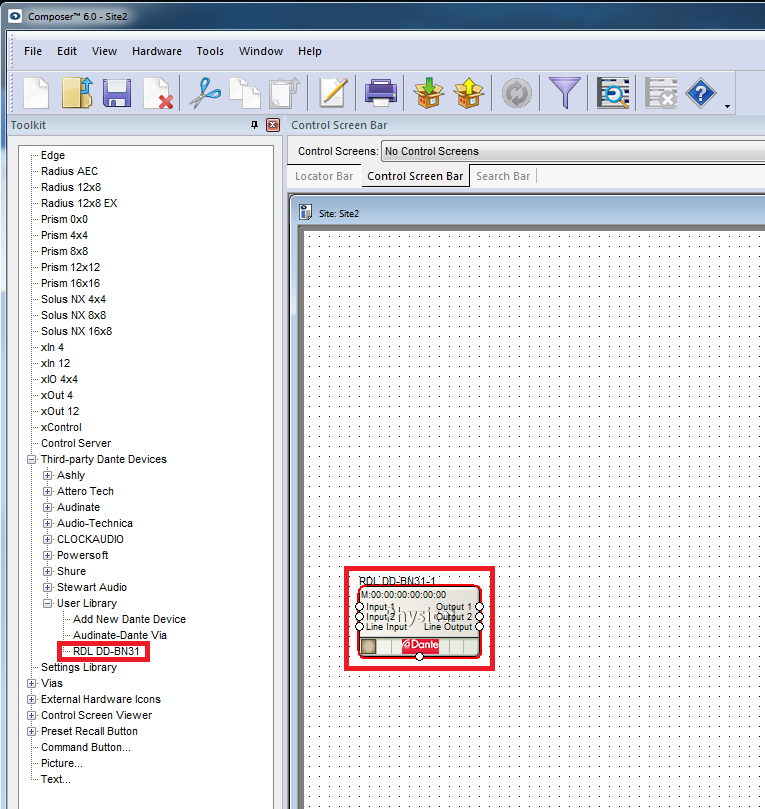Switch to Locator Bar tab
Screen dimensions: 765x809
pos(324,176)
